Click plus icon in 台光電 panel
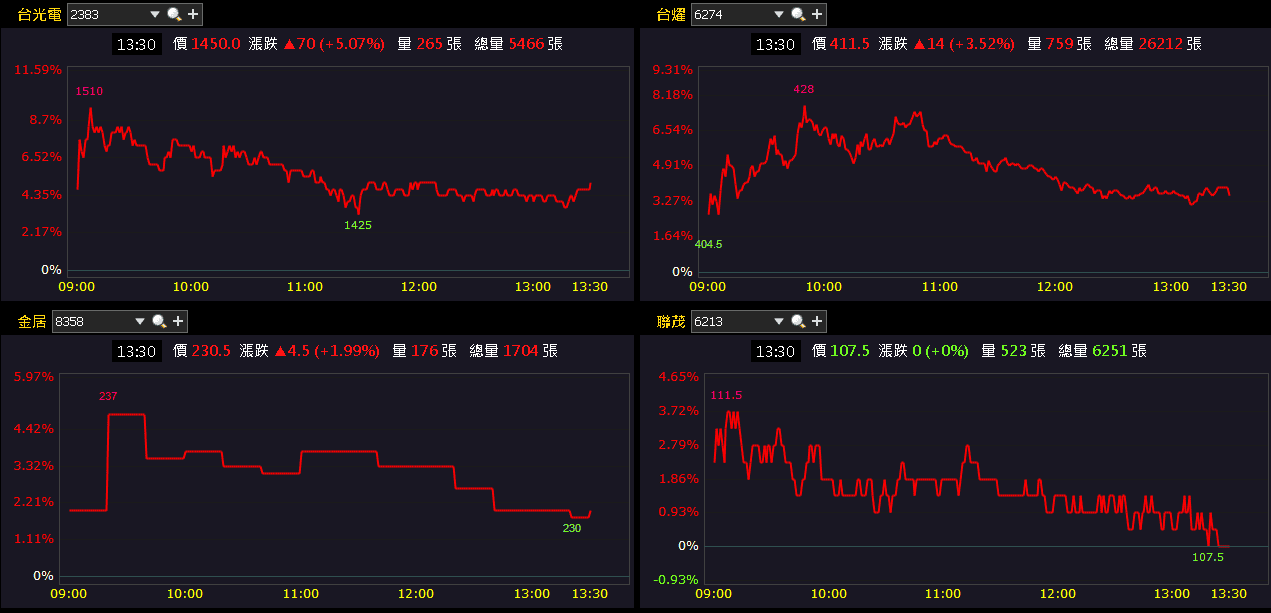1271x613 pixels. (193, 14)
